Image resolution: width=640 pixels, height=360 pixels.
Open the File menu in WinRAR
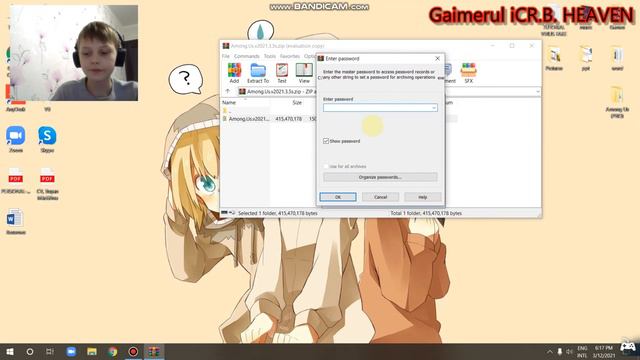tap(226, 56)
